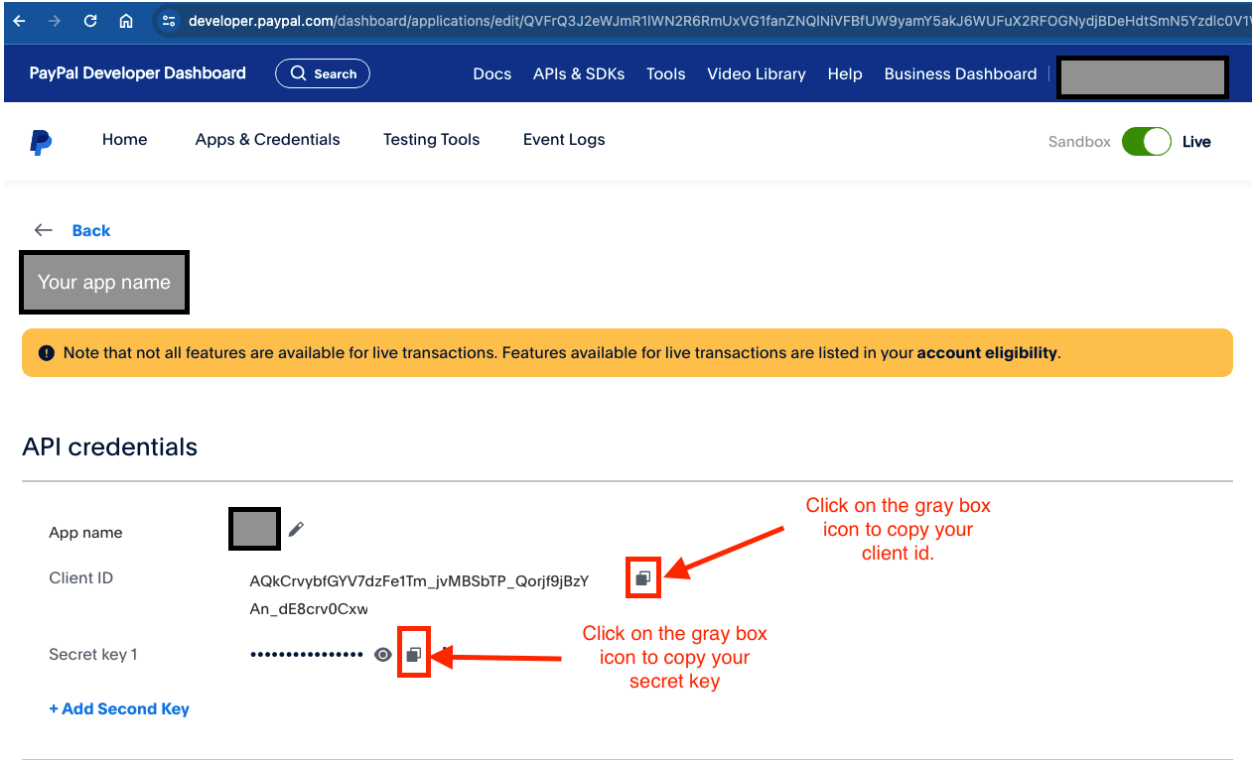
Task: Open Docs in the top navigation
Action: tap(492, 74)
